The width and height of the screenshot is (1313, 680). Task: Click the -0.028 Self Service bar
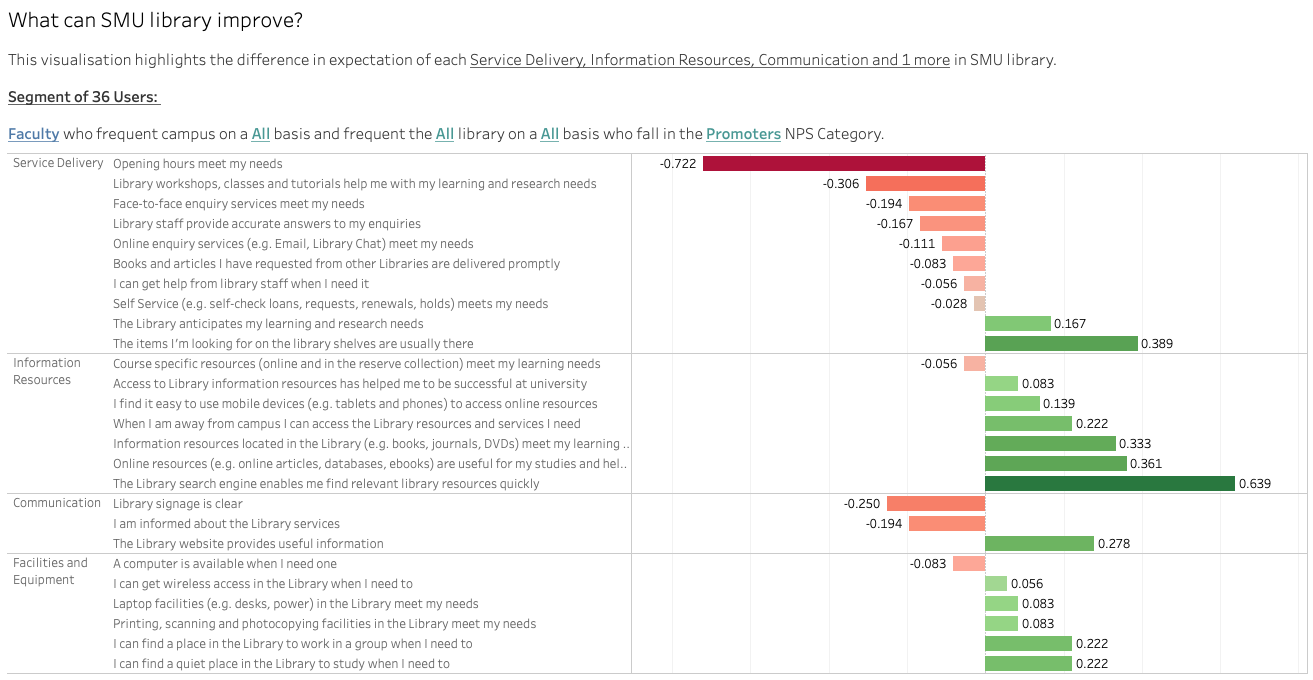point(980,303)
